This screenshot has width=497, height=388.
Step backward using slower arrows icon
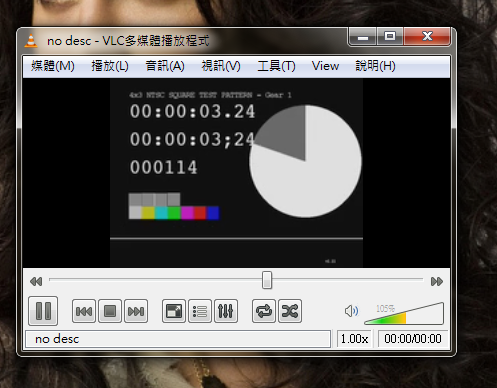pyautogui.click(x=36, y=282)
